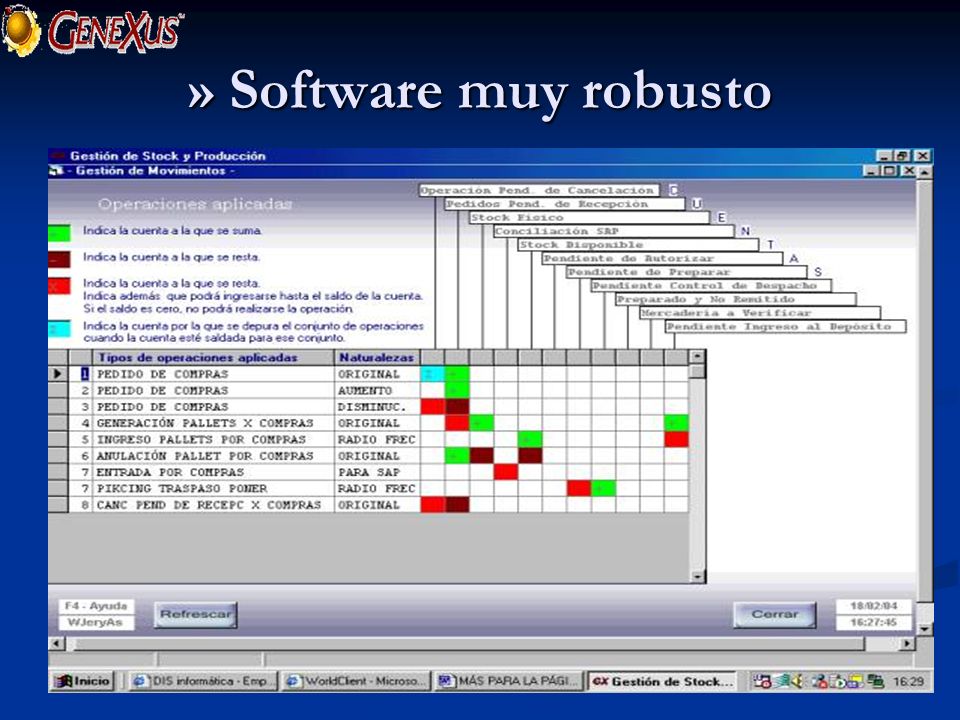The width and height of the screenshot is (960, 720).
Task: Click the F4 - Ayuda help label
Action: pos(96,606)
